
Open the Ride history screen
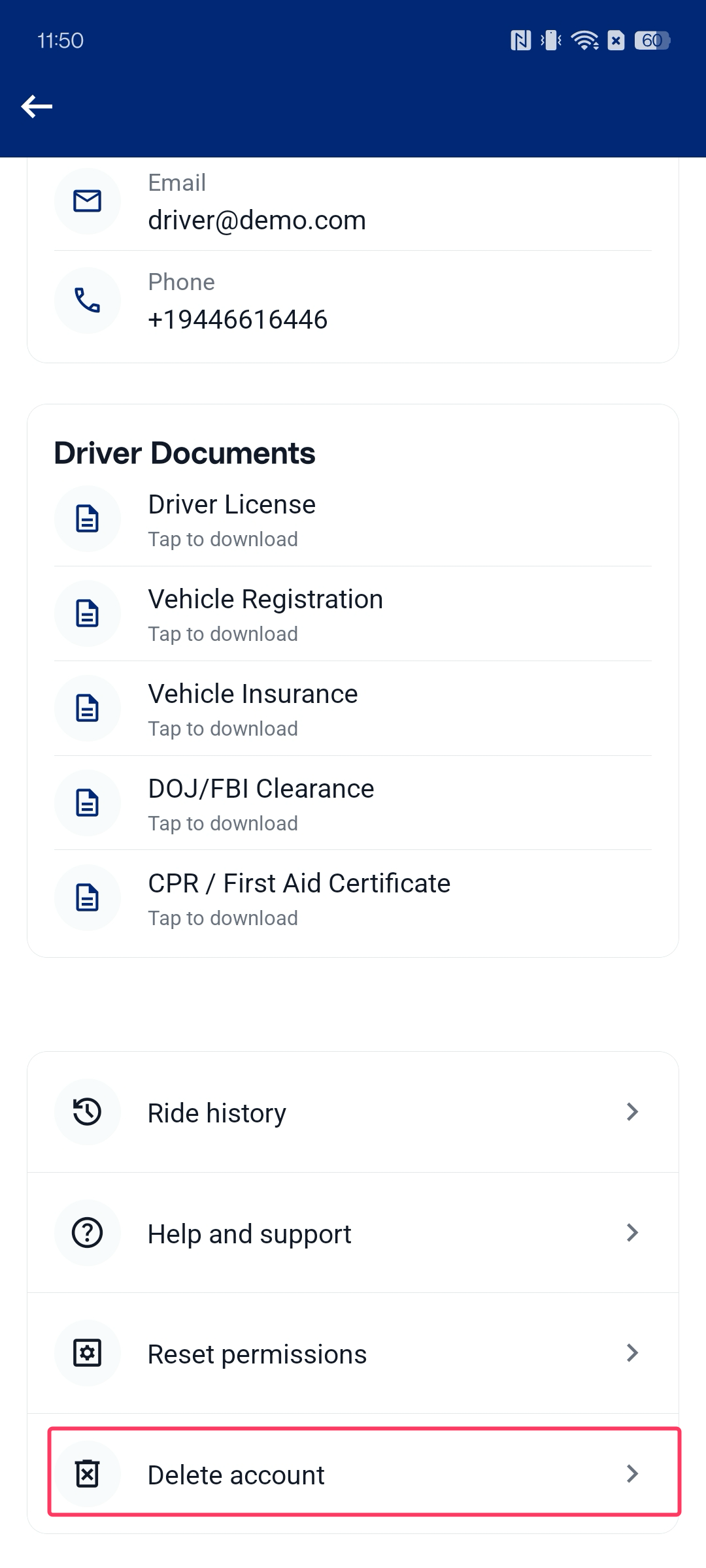click(353, 1111)
